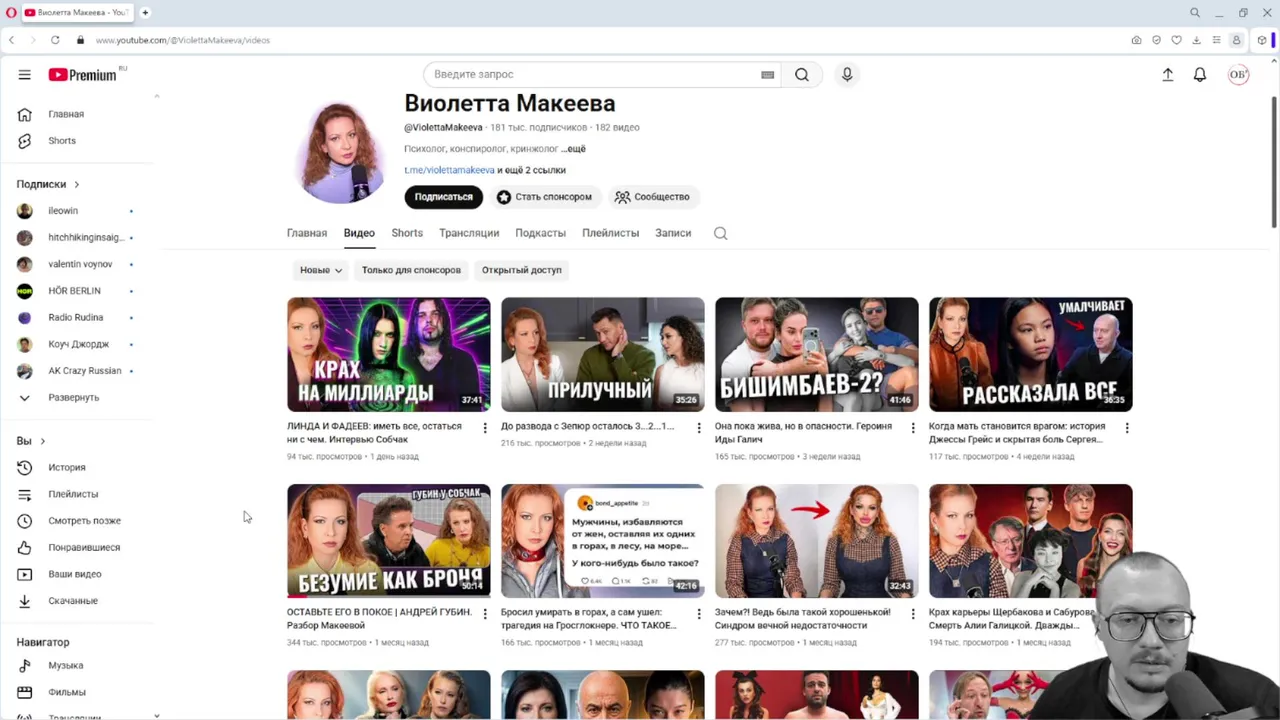Play the ПРИЛУЧНЫЙ thumbnail video
Image resolution: width=1280 pixels, height=720 pixels.
[x=603, y=354]
